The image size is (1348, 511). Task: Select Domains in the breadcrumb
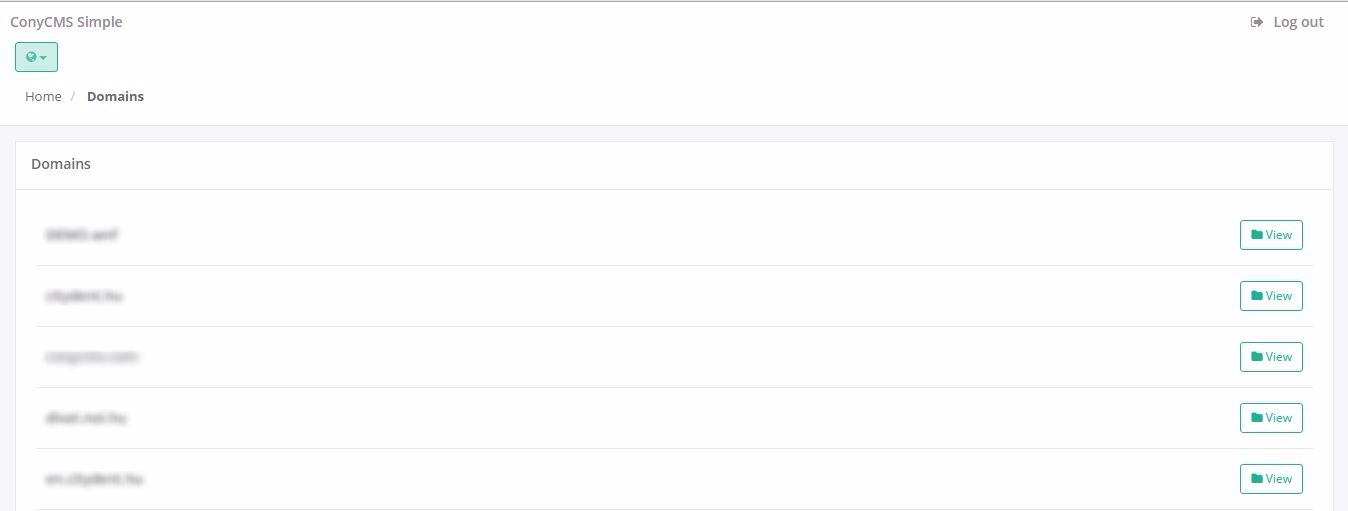pyautogui.click(x=115, y=96)
